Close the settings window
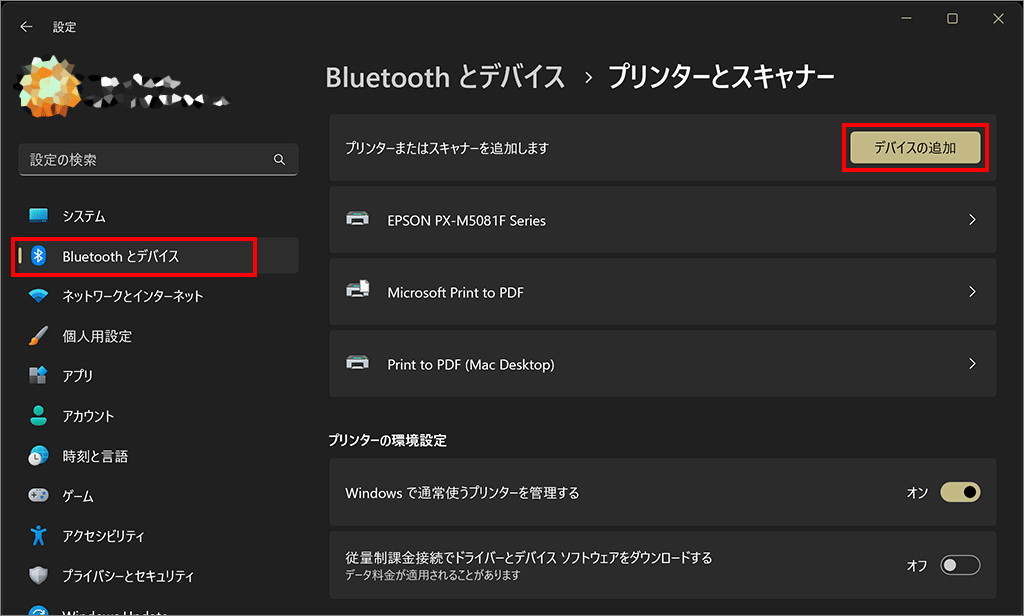This screenshot has height=616, width=1024. coord(998,18)
